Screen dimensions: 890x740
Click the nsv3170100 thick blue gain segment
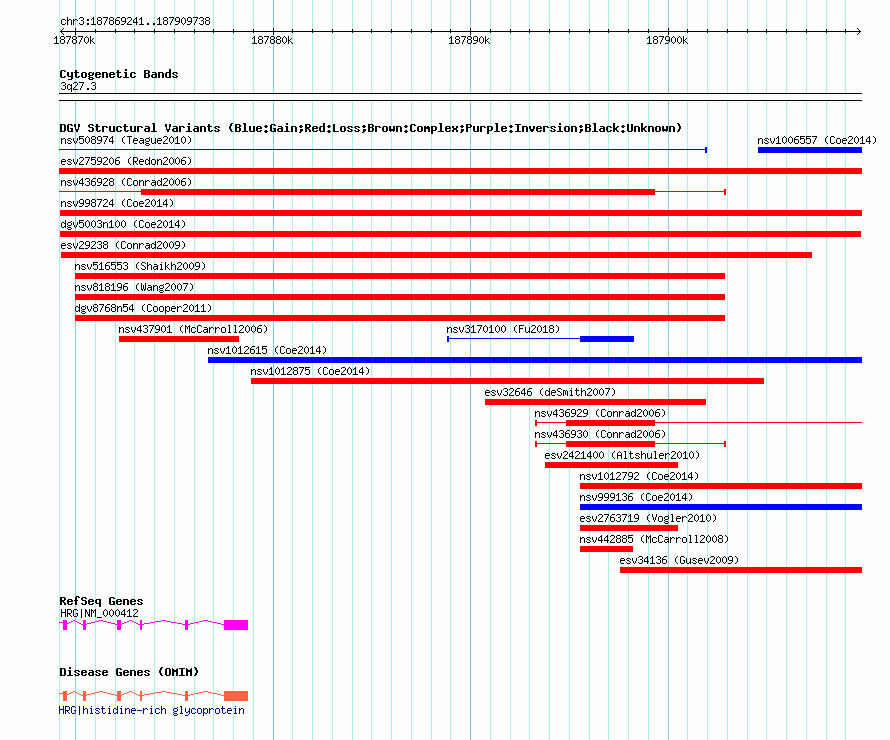tap(607, 339)
